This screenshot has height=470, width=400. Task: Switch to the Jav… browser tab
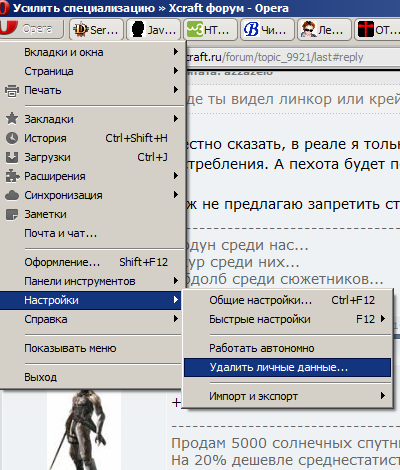[153, 30]
